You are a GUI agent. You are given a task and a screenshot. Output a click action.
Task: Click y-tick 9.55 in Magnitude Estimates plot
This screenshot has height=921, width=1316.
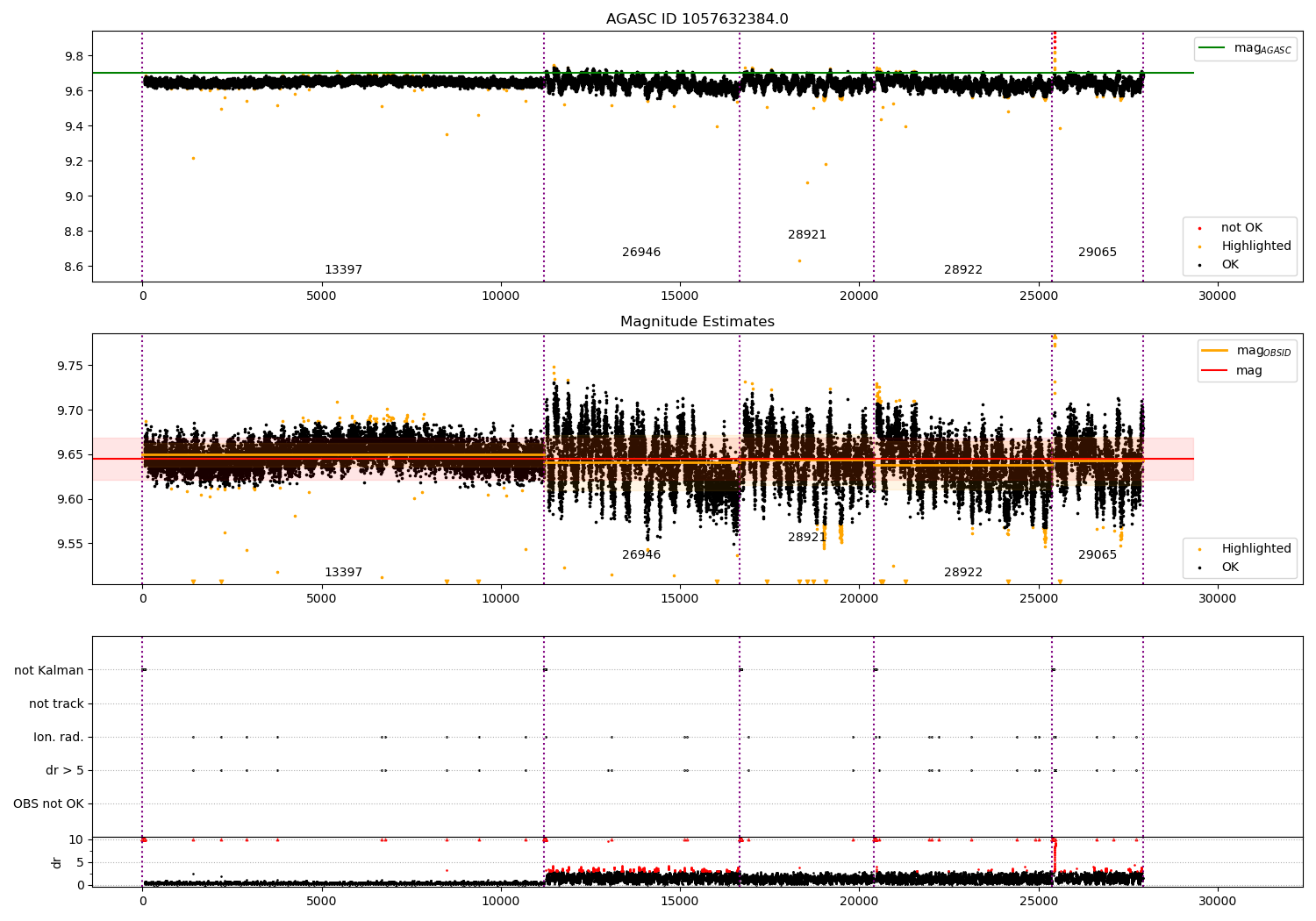pyautogui.click(x=70, y=544)
